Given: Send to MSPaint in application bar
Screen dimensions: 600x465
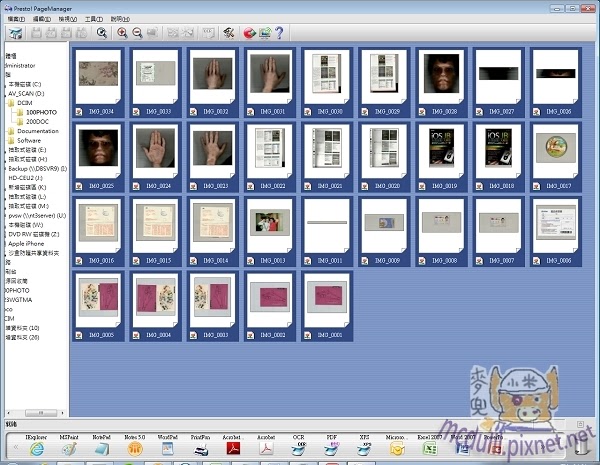Looking at the screenshot, I should point(69,448).
